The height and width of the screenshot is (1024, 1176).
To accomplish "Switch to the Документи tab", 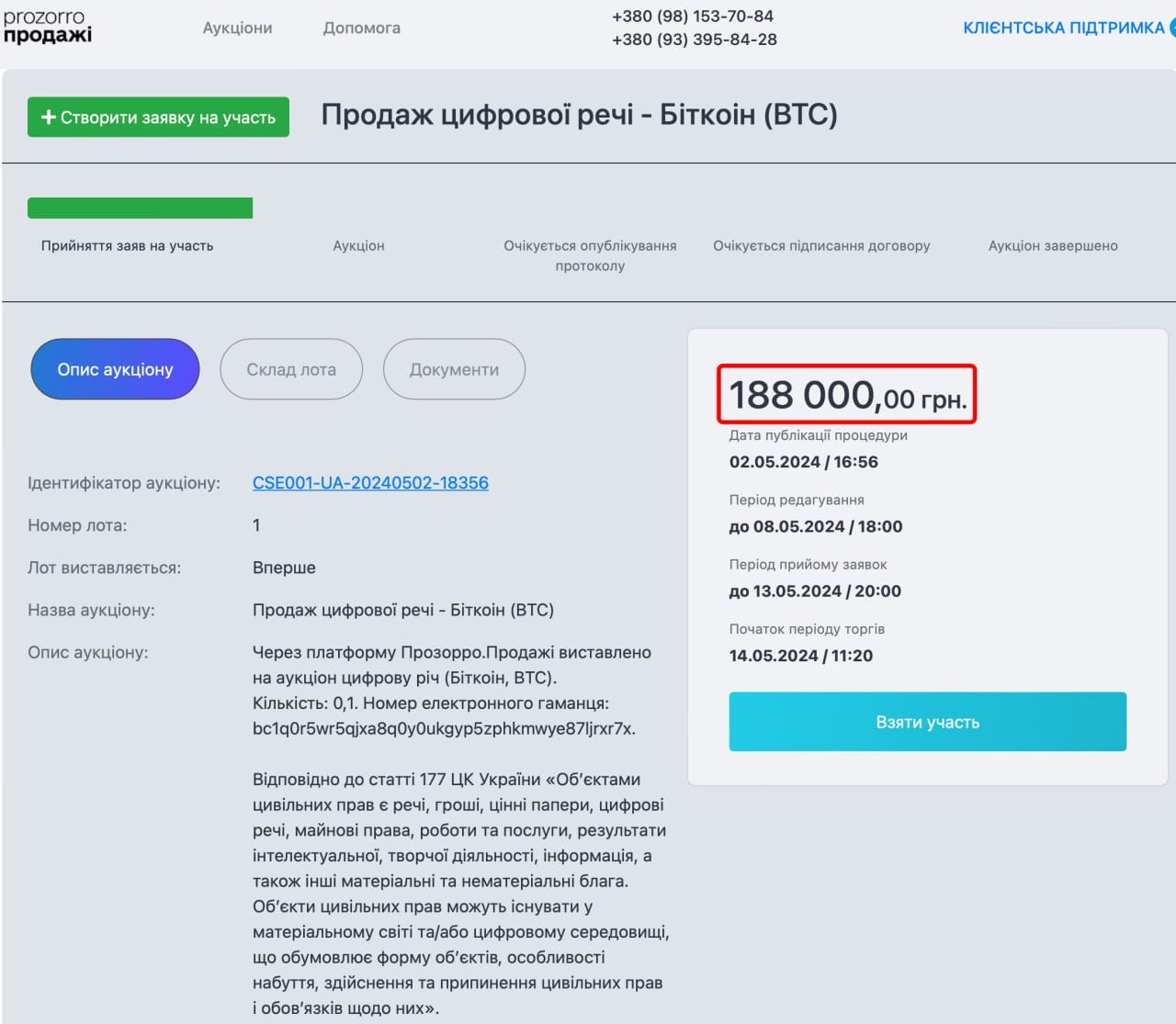I will (454, 369).
